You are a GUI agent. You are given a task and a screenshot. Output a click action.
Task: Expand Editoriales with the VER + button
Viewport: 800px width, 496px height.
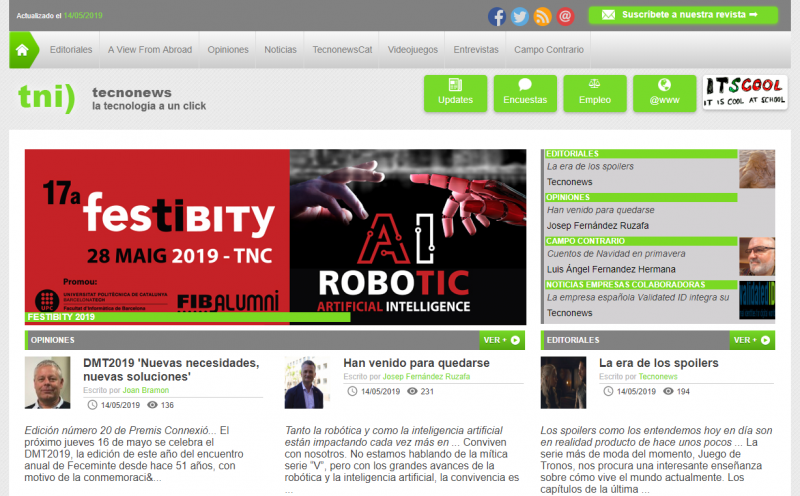click(x=752, y=340)
